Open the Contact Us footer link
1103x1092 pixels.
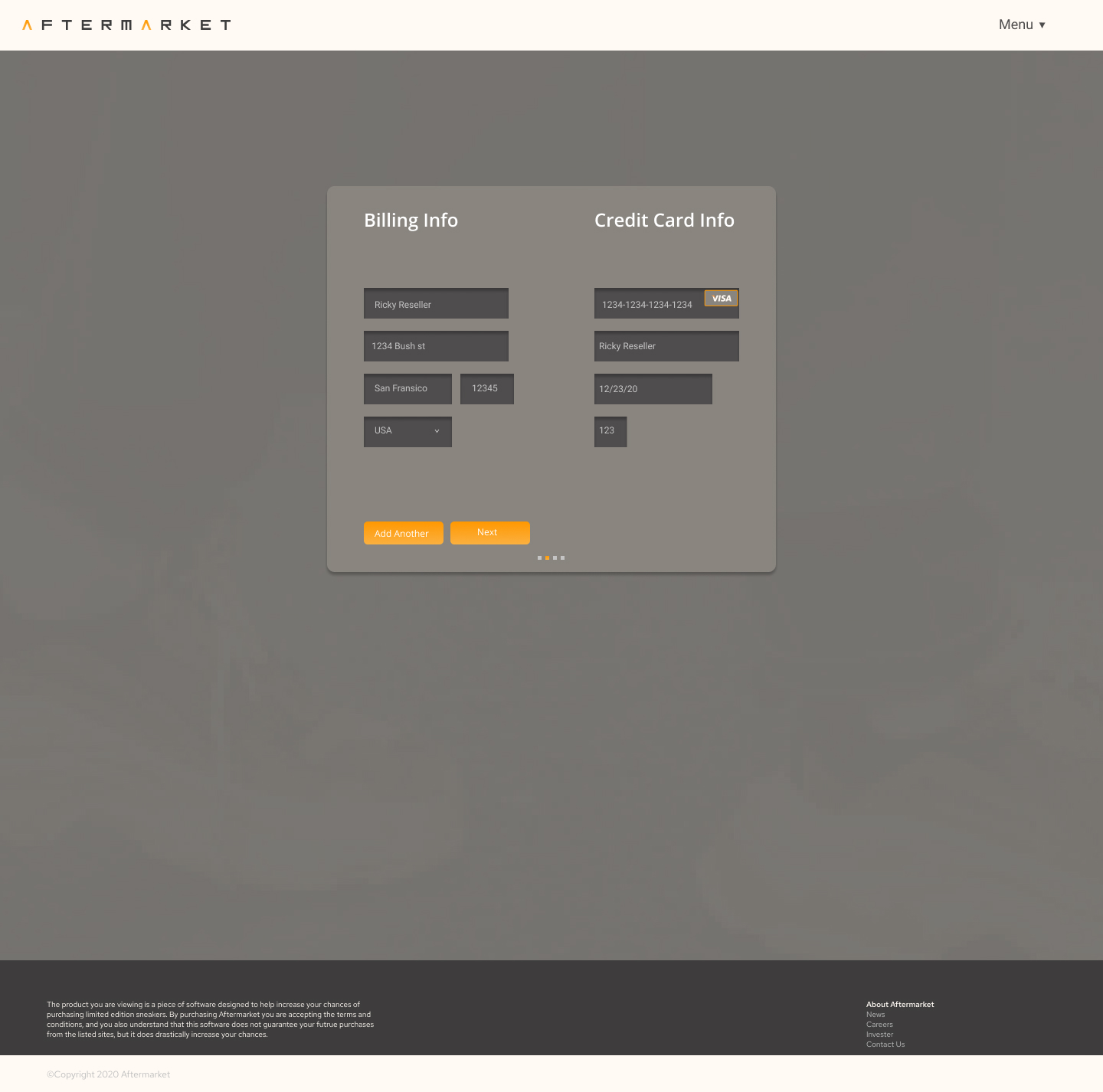click(885, 1045)
